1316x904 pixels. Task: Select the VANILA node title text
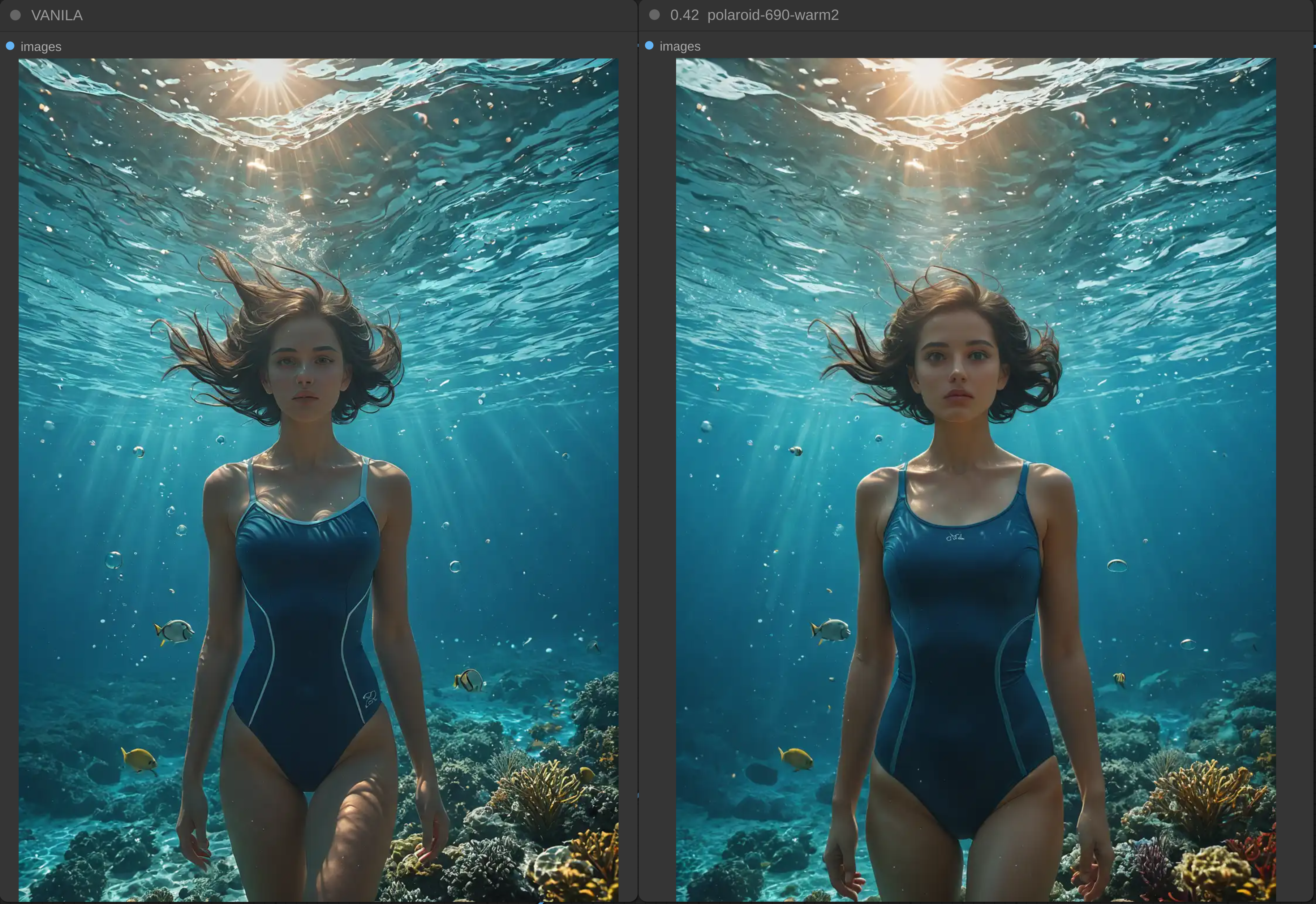57,15
